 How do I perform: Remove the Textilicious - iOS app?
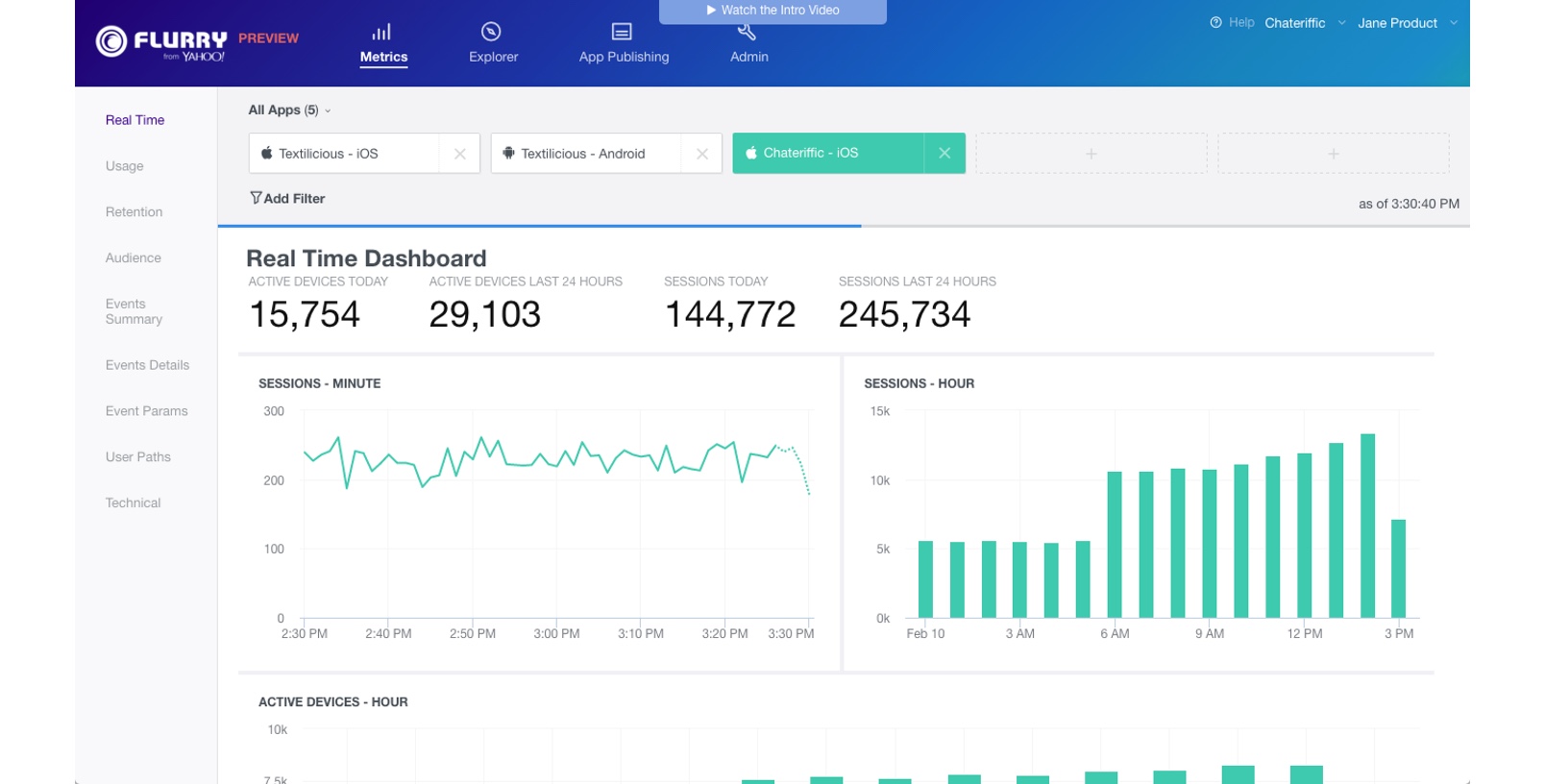[460, 154]
